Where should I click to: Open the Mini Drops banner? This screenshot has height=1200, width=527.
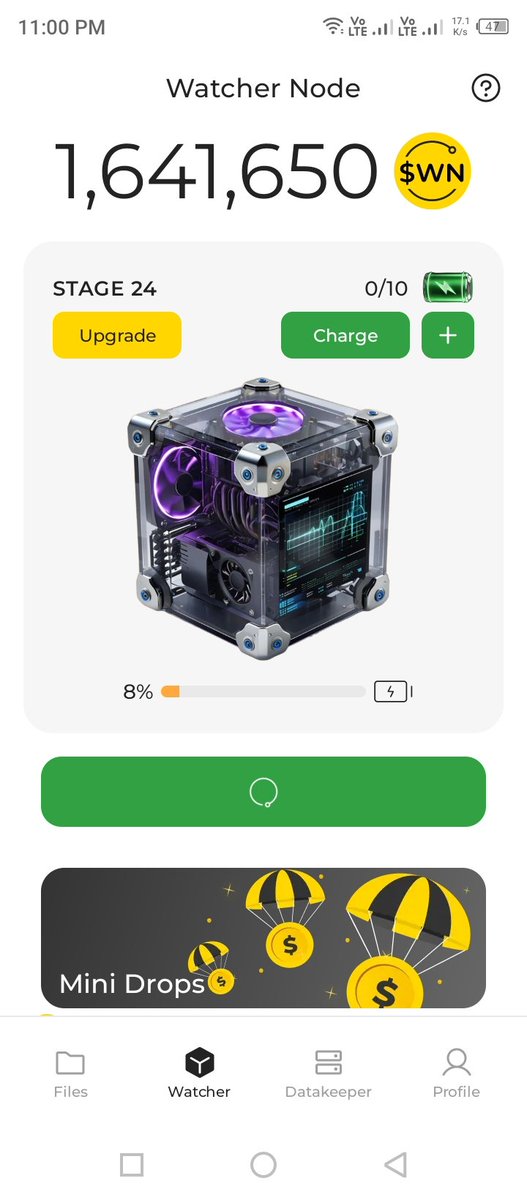tap(263, 938)
